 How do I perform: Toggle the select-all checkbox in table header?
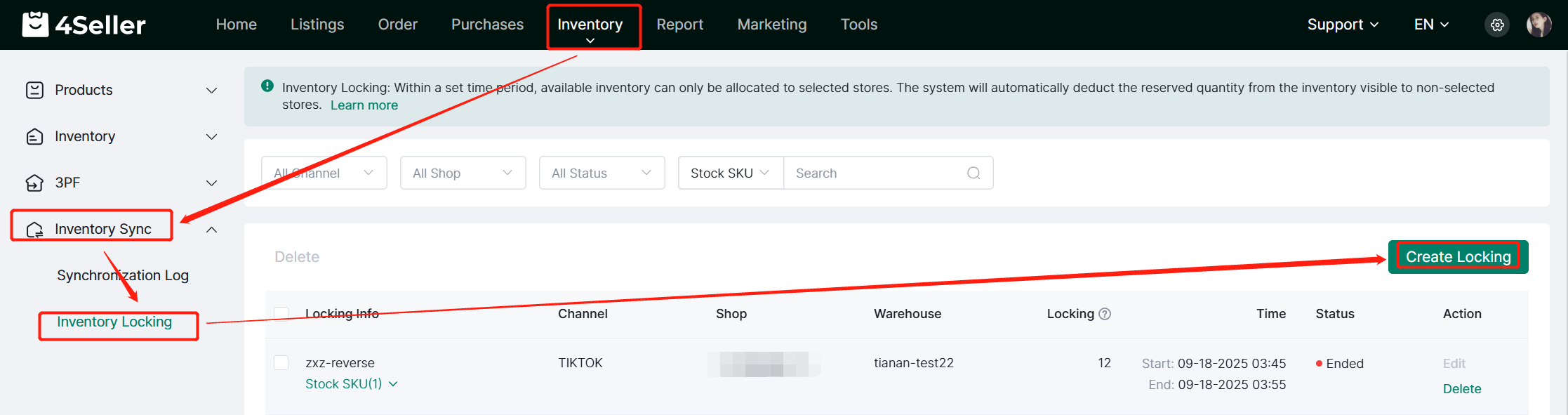click(x=281, y=314)
